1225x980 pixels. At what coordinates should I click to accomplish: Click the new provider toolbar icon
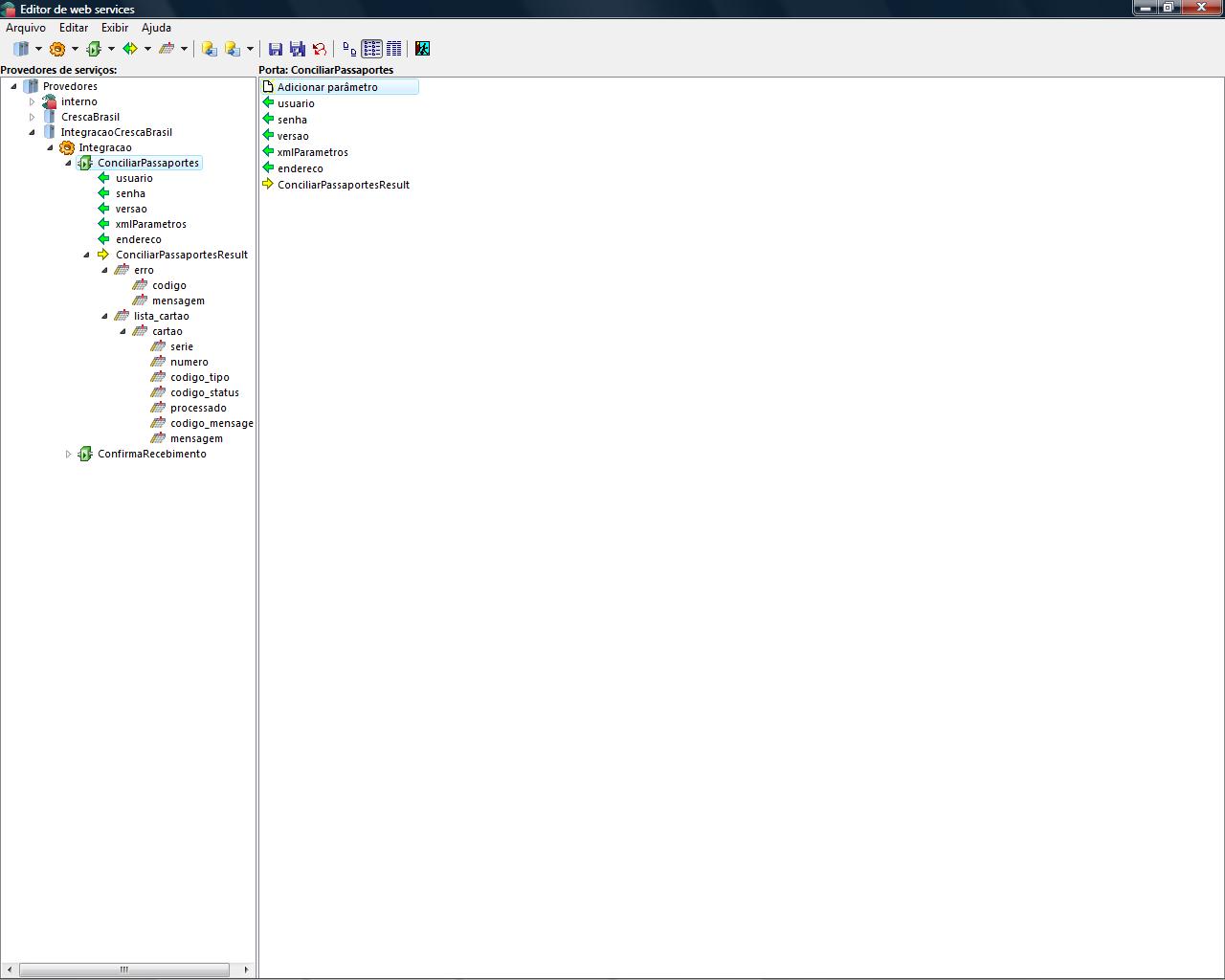point(21,49)
